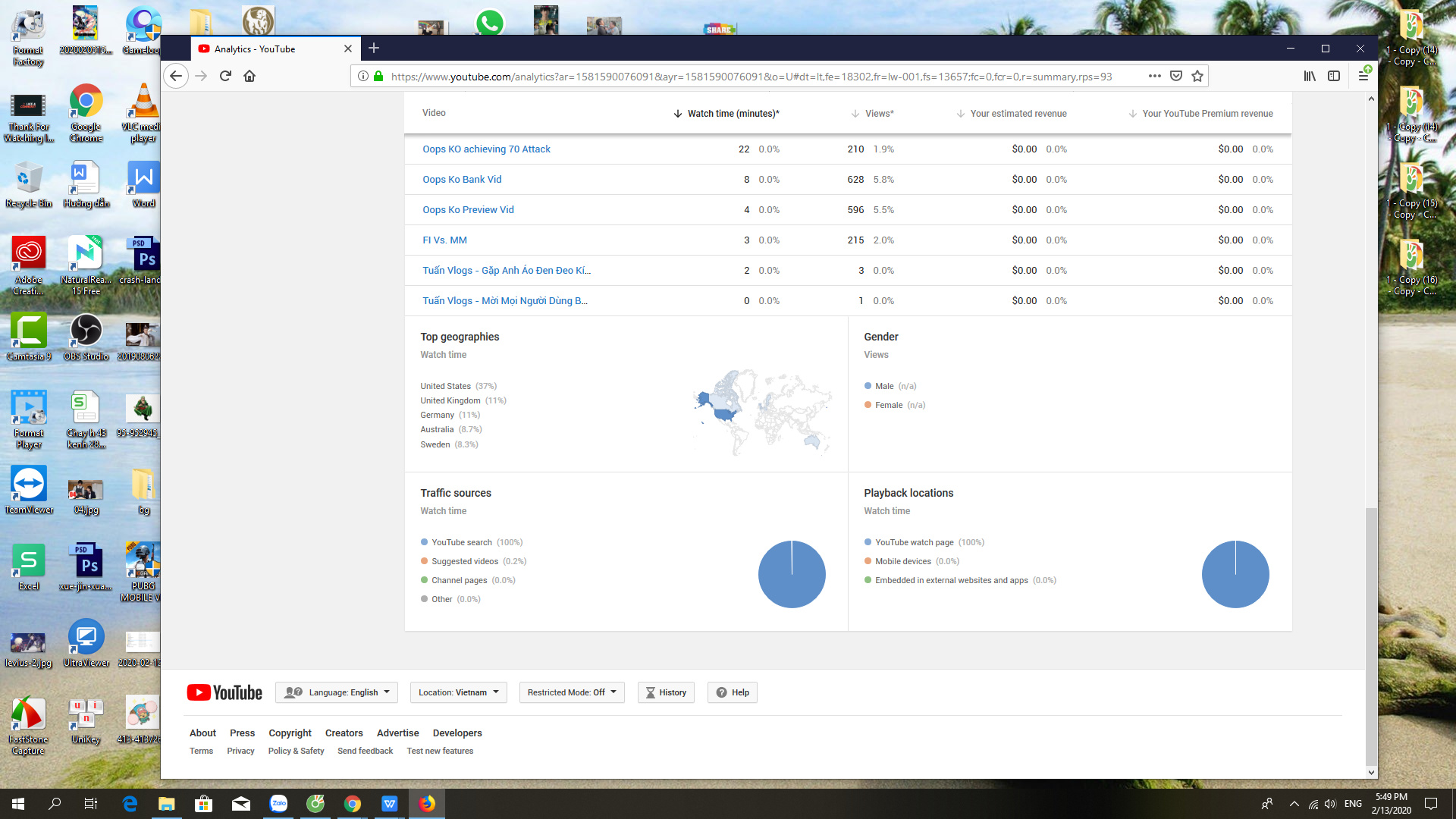Open the Location: Vietnam dropdown
The width and height of the screenshot is (1456, 819).
pos(458,692)
